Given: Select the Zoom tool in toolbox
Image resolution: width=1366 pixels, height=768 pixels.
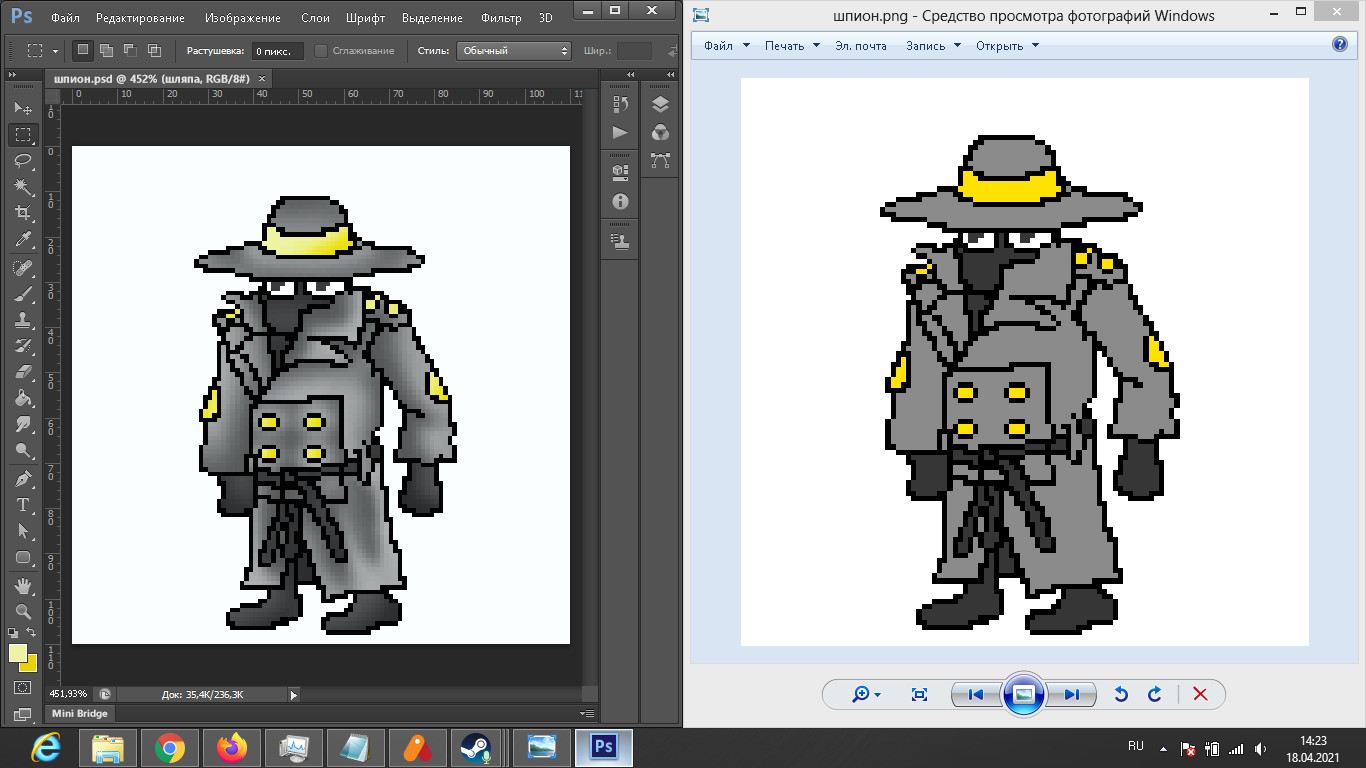Looking at the screenshot, I should tap(23, 611).
